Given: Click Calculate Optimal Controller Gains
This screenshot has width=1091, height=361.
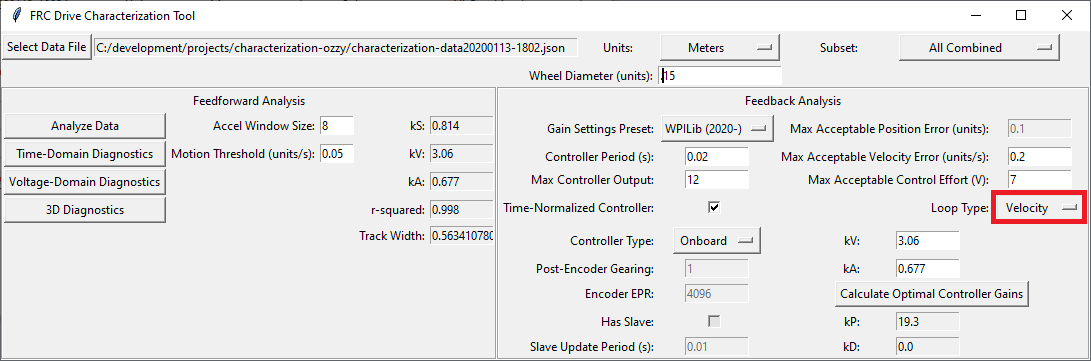Looking at the screenshot, I should [x=932, y=294].
